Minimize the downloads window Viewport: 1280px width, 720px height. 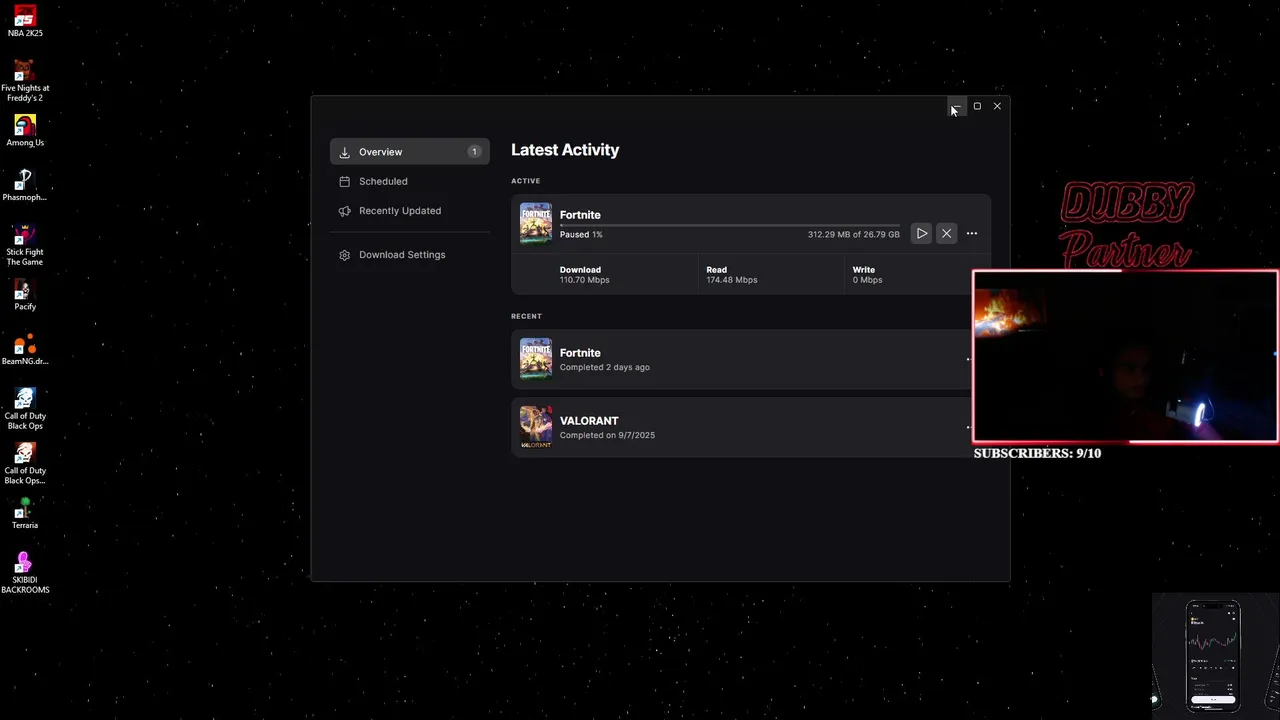956,106
